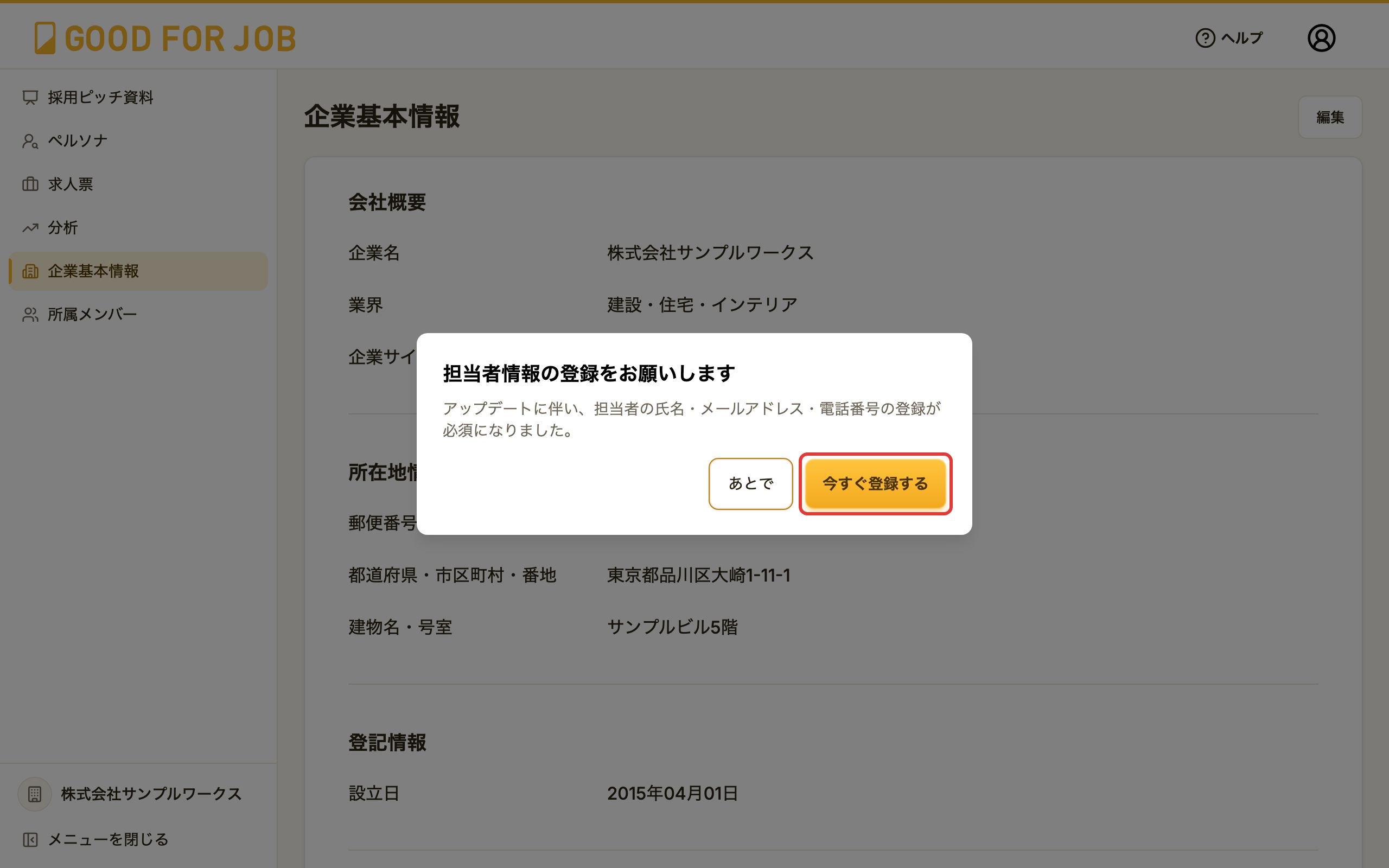
Task: Click founding date 2015年04月01日
Action: pos(673,793)
